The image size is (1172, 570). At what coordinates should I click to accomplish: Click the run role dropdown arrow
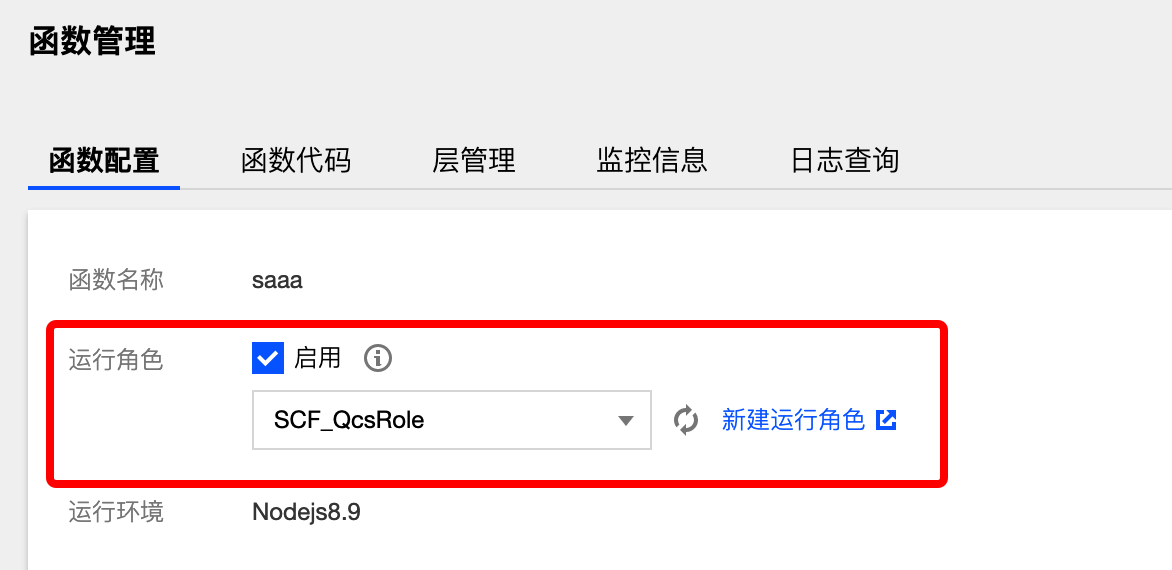626,420
